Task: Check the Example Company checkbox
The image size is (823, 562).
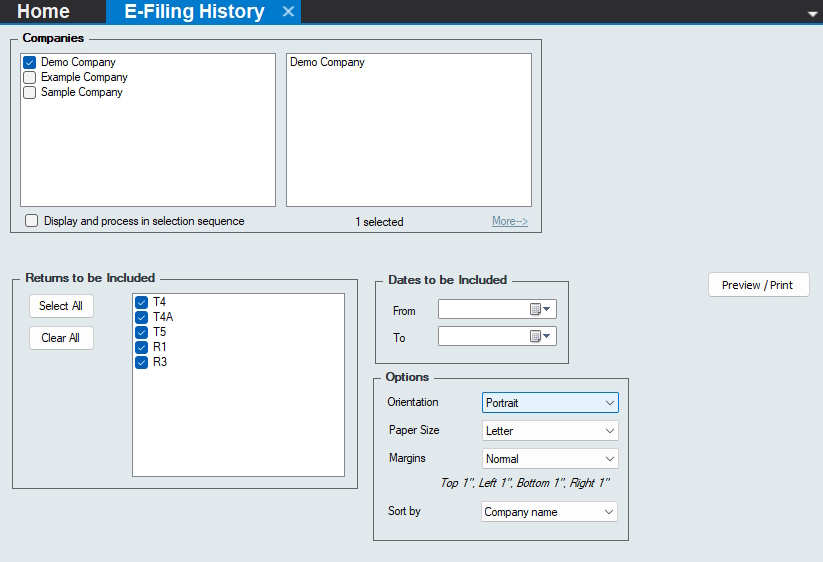Action: [x=30, y=77]
